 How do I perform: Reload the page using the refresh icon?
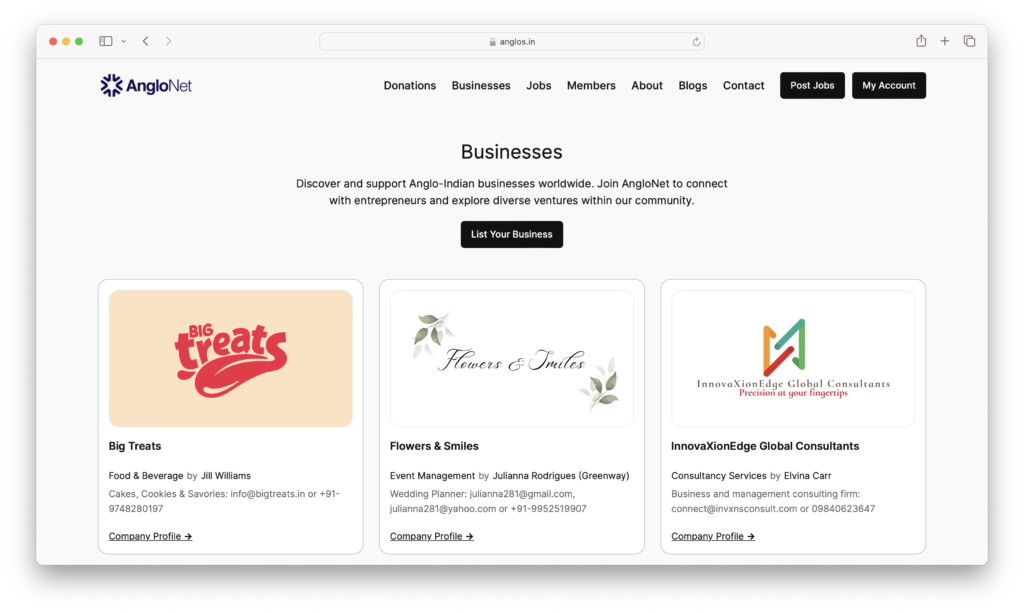(696, 42)
